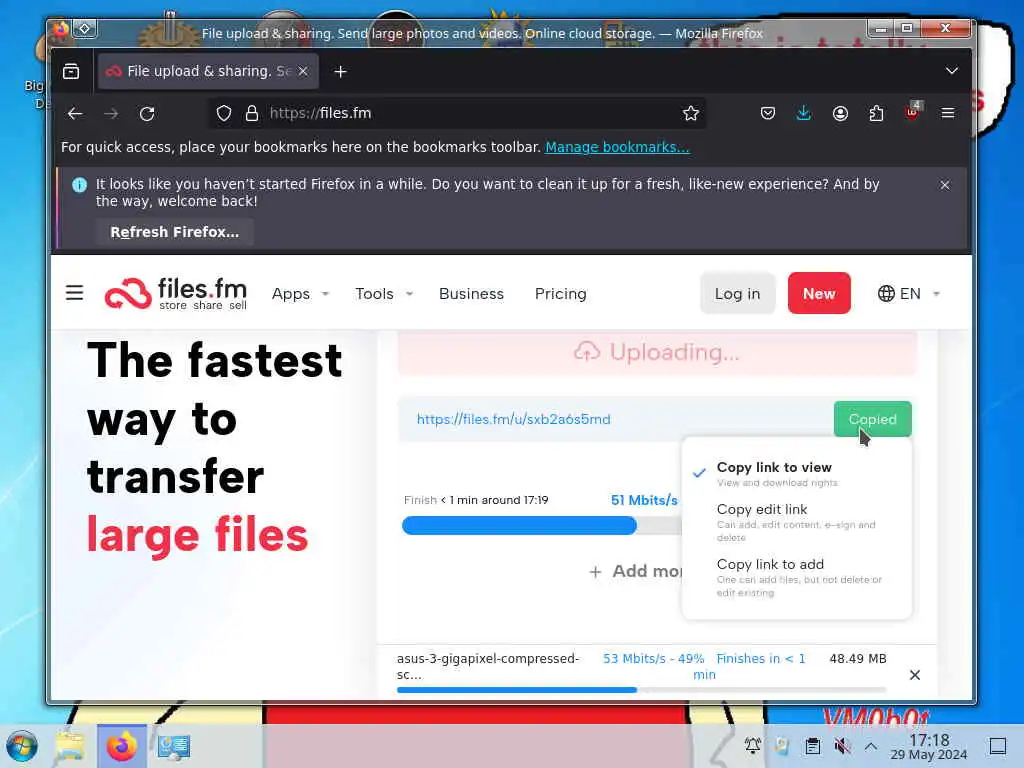This screenshot has height=768, width=1024.
Task: Close the File upload & sharing tab
Action: click(x=303, y=71)
